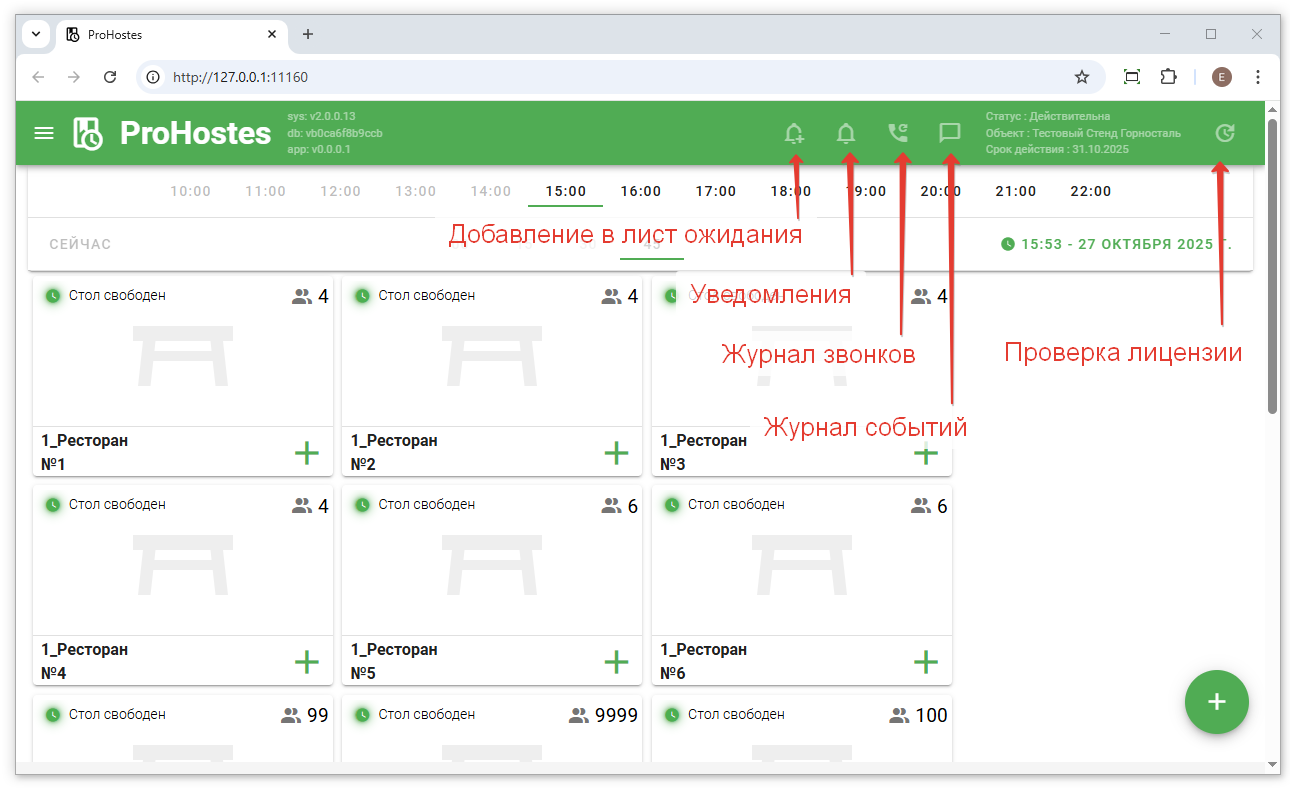The width and height of the screenshot is (1290, 795).
Task: Click the browser tab search dropdown arrow
Action: tap(36, 34)
